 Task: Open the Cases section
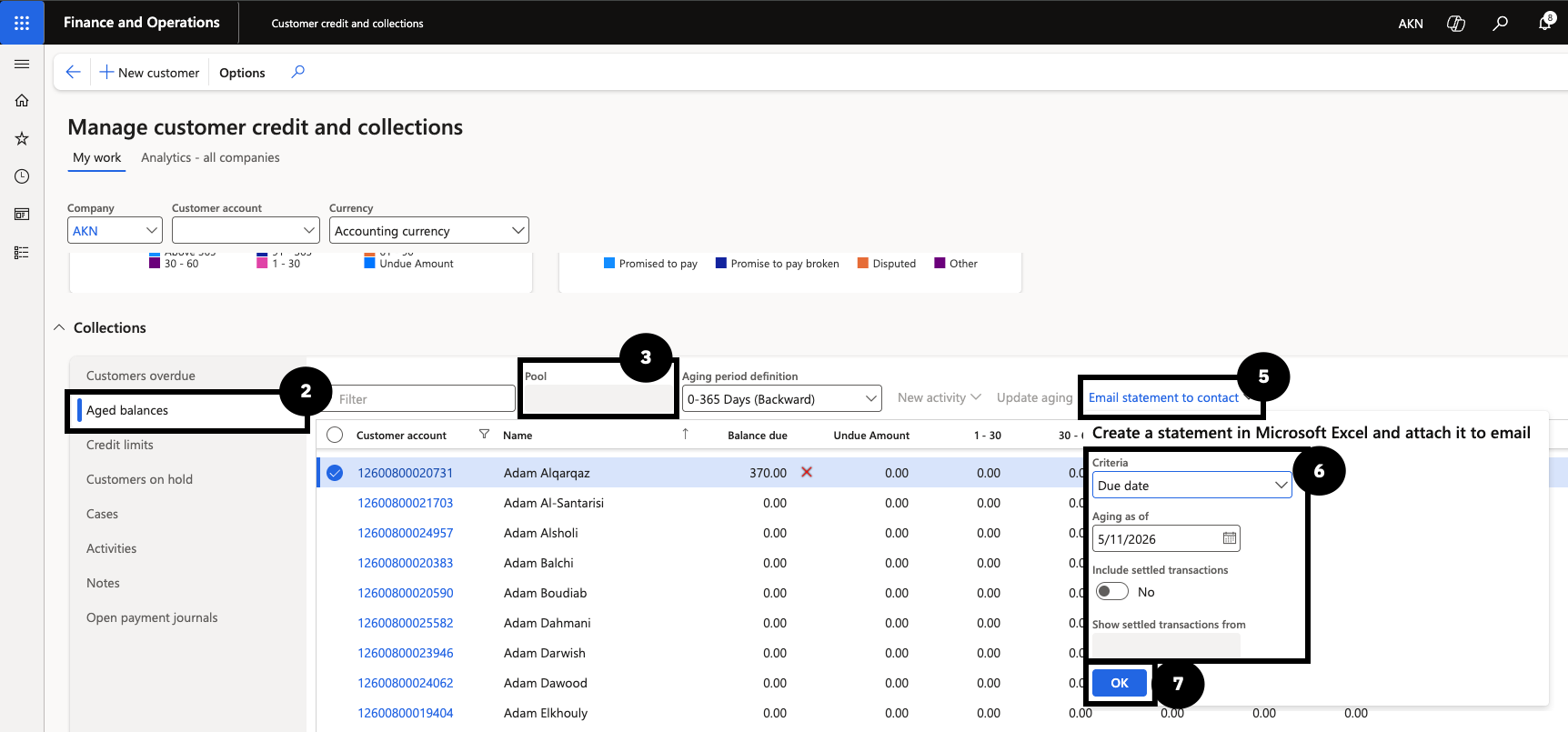click(102, 514)
